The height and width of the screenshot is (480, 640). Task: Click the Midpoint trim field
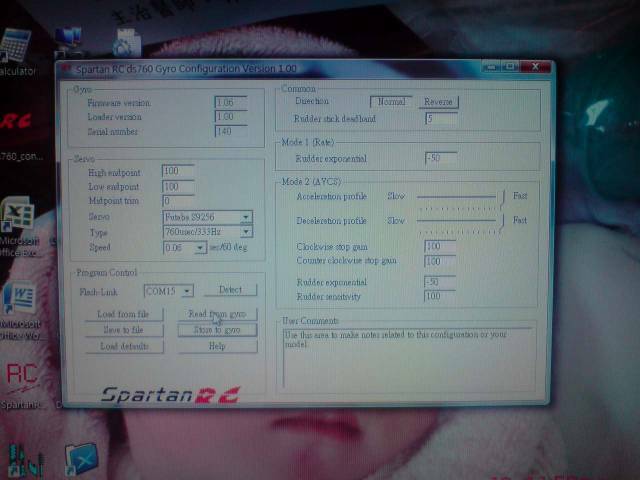pyautogui.click(x=178, y=200)
